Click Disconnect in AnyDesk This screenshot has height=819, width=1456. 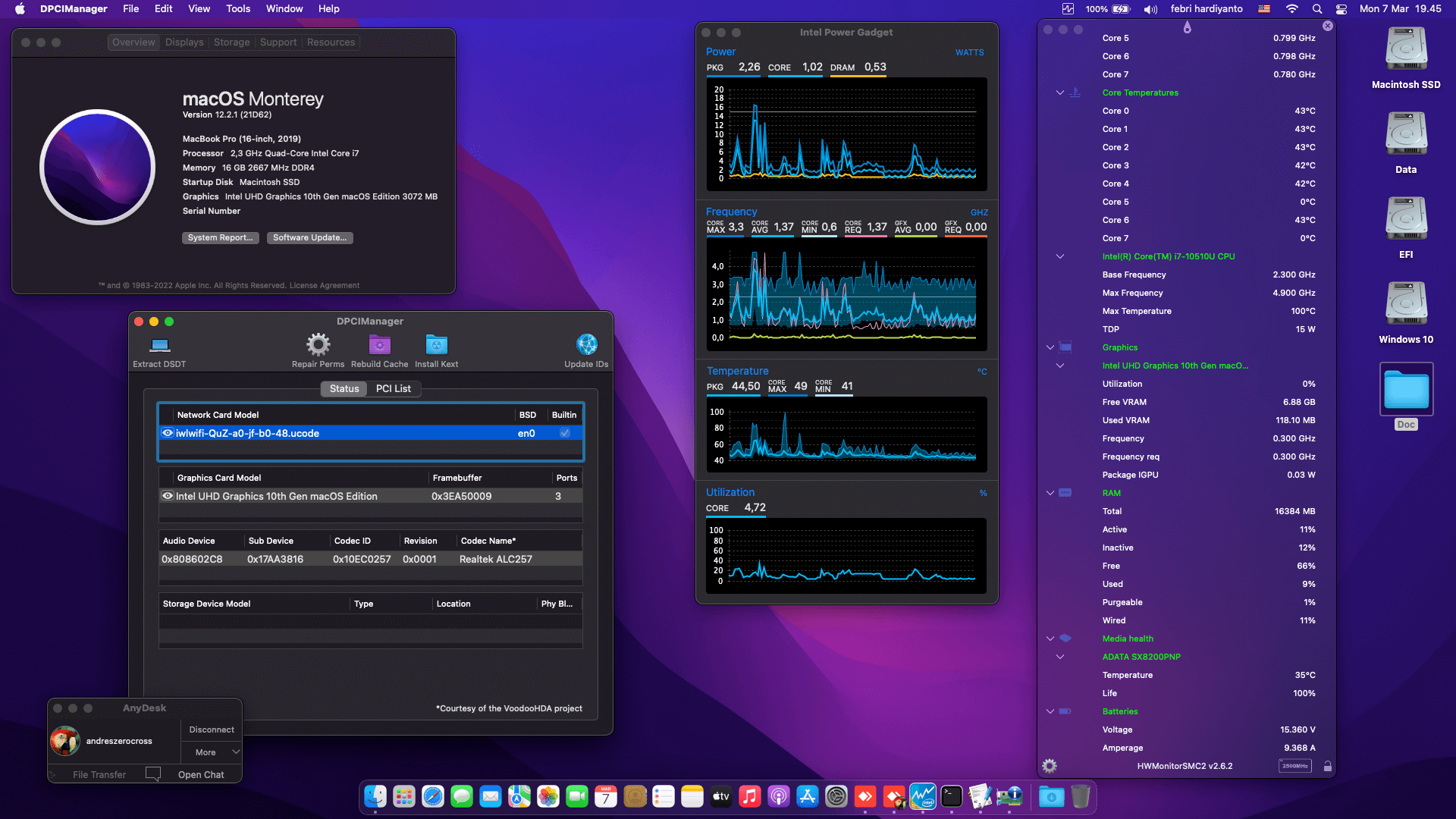point(212,730)
